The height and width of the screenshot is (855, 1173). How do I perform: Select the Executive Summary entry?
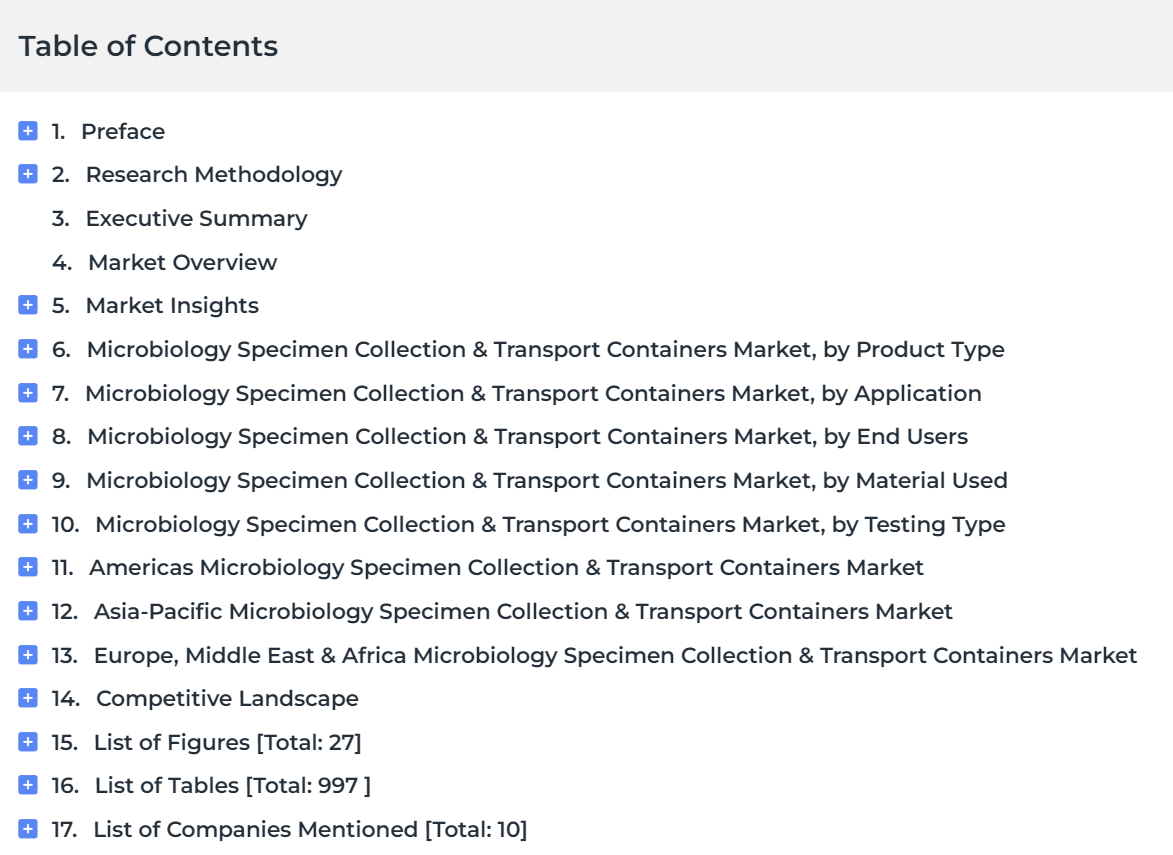pos(180,218)
